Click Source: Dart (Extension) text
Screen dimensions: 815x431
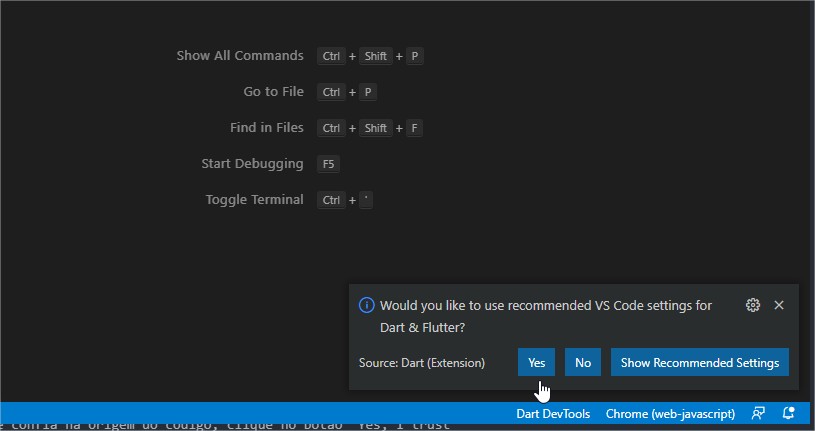click(x=422, y=363)
